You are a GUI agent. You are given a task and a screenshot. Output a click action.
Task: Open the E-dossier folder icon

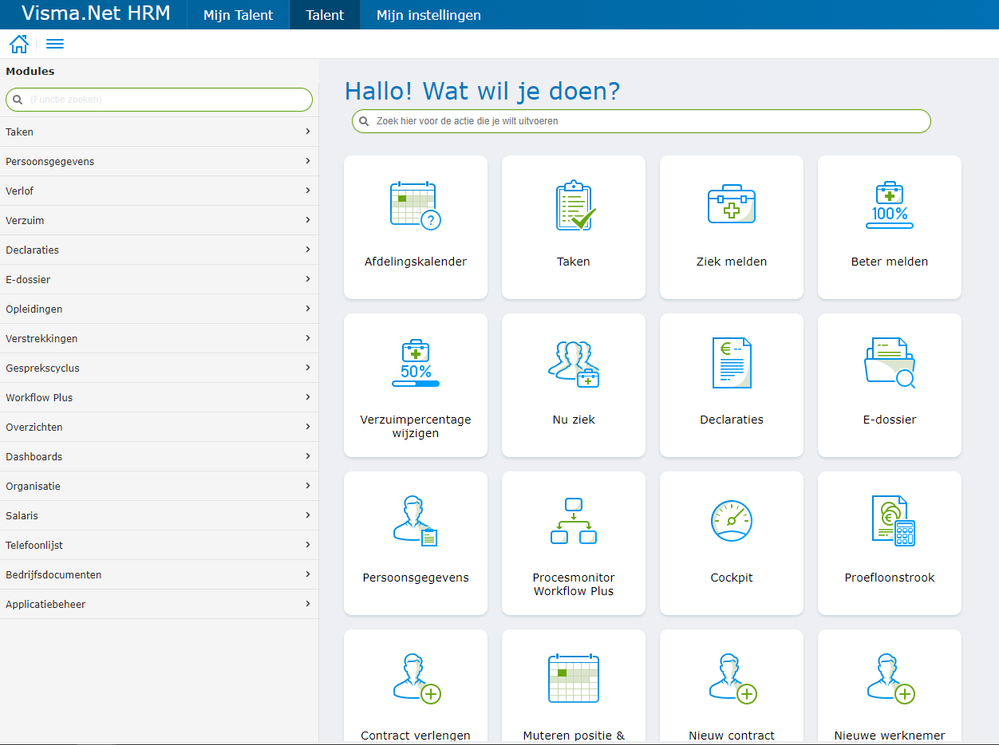(889, 363)
